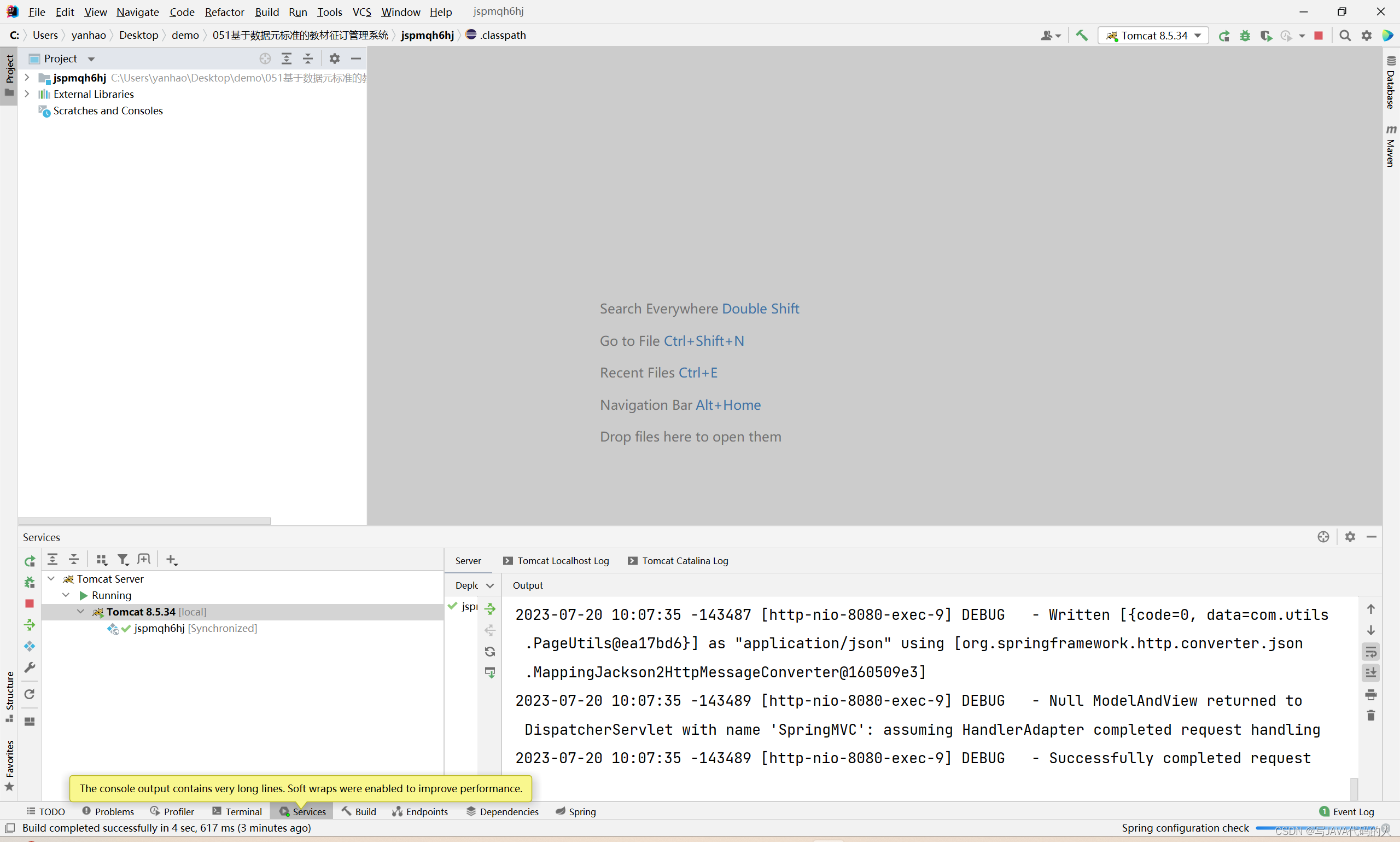Expand the jspmqh6hj project tree node
Image resolution: width=1400 pixels, height=842 pixels.
[x=27, y=77]
